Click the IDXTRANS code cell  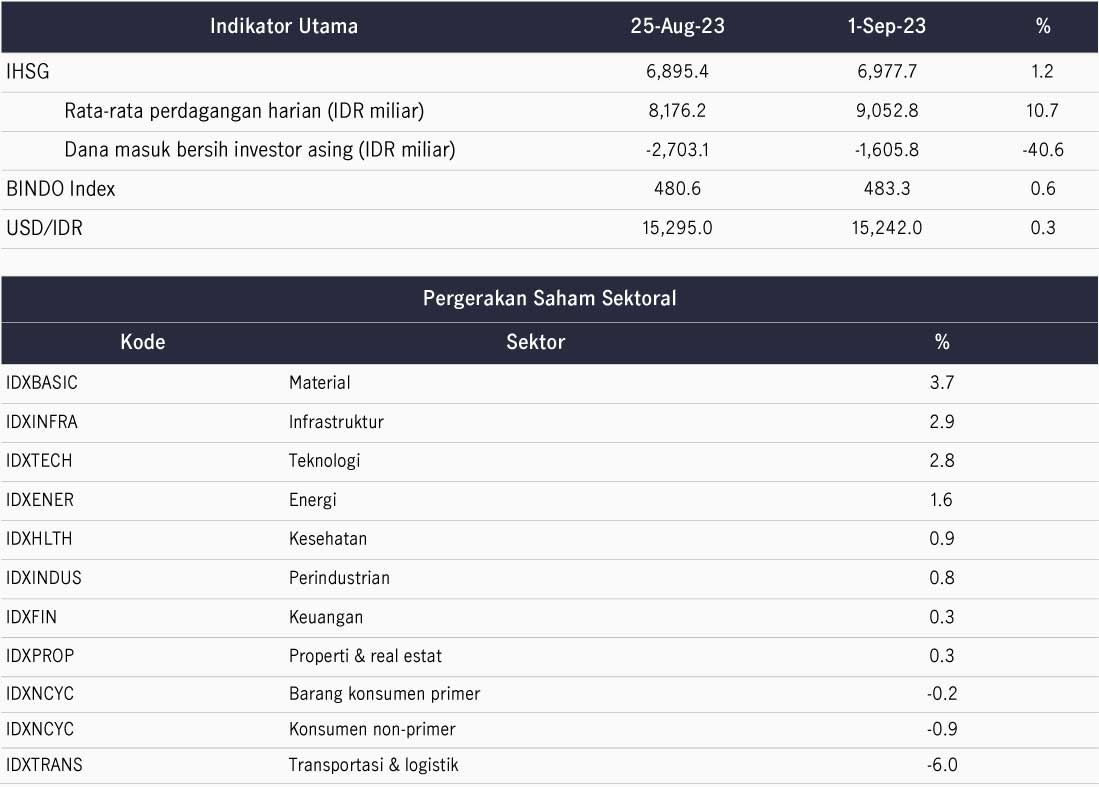point(44,765)
